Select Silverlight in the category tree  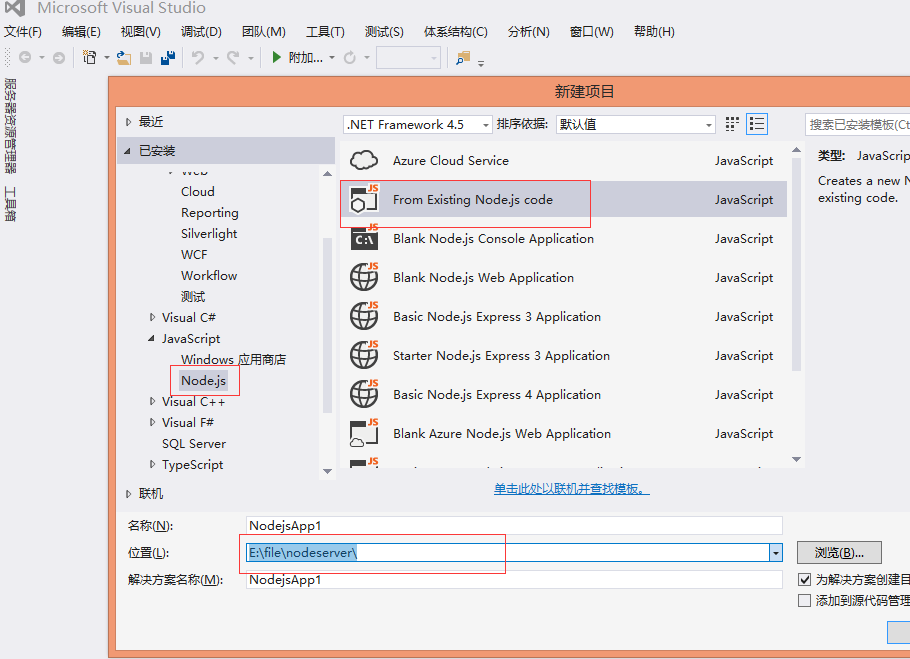(209, 234)
